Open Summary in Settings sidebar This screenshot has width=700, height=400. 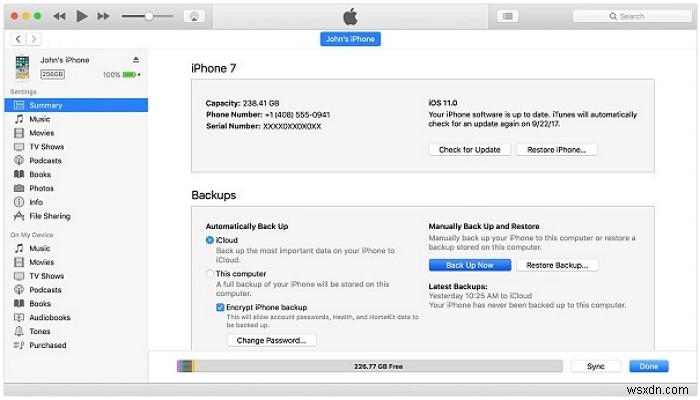point(76,105)
